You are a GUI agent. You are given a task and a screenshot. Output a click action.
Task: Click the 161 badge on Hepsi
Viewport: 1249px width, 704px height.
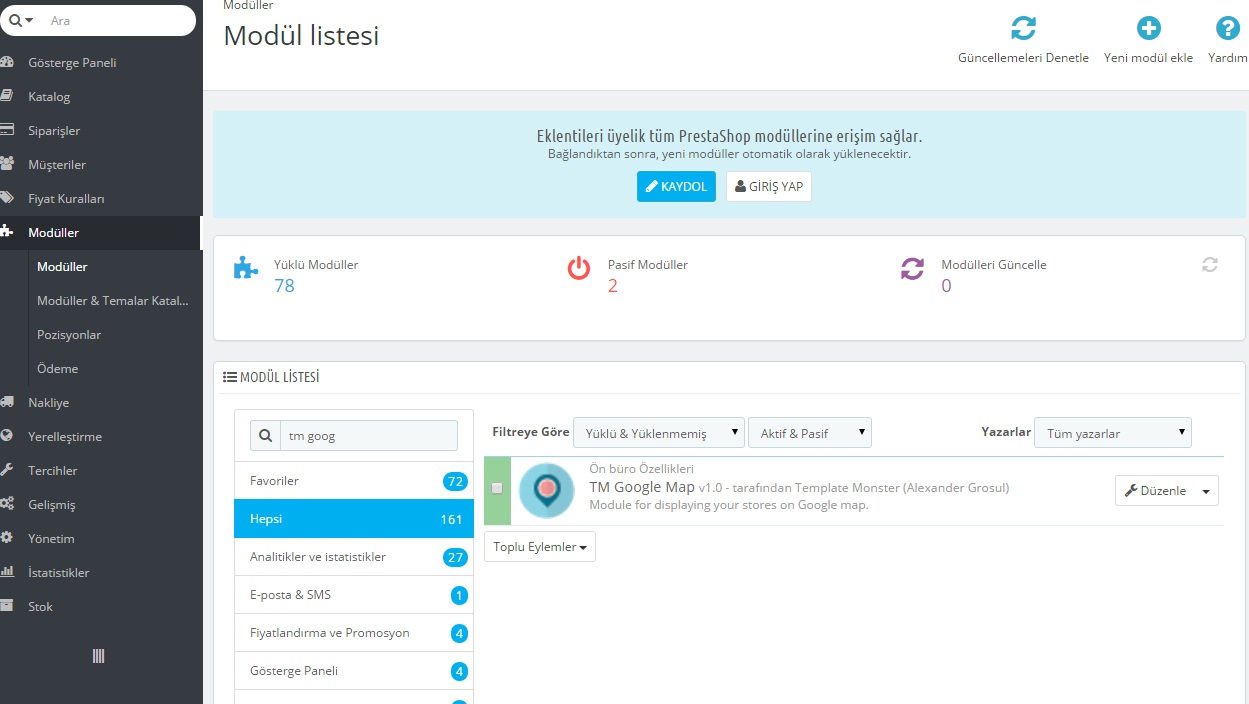451,519
